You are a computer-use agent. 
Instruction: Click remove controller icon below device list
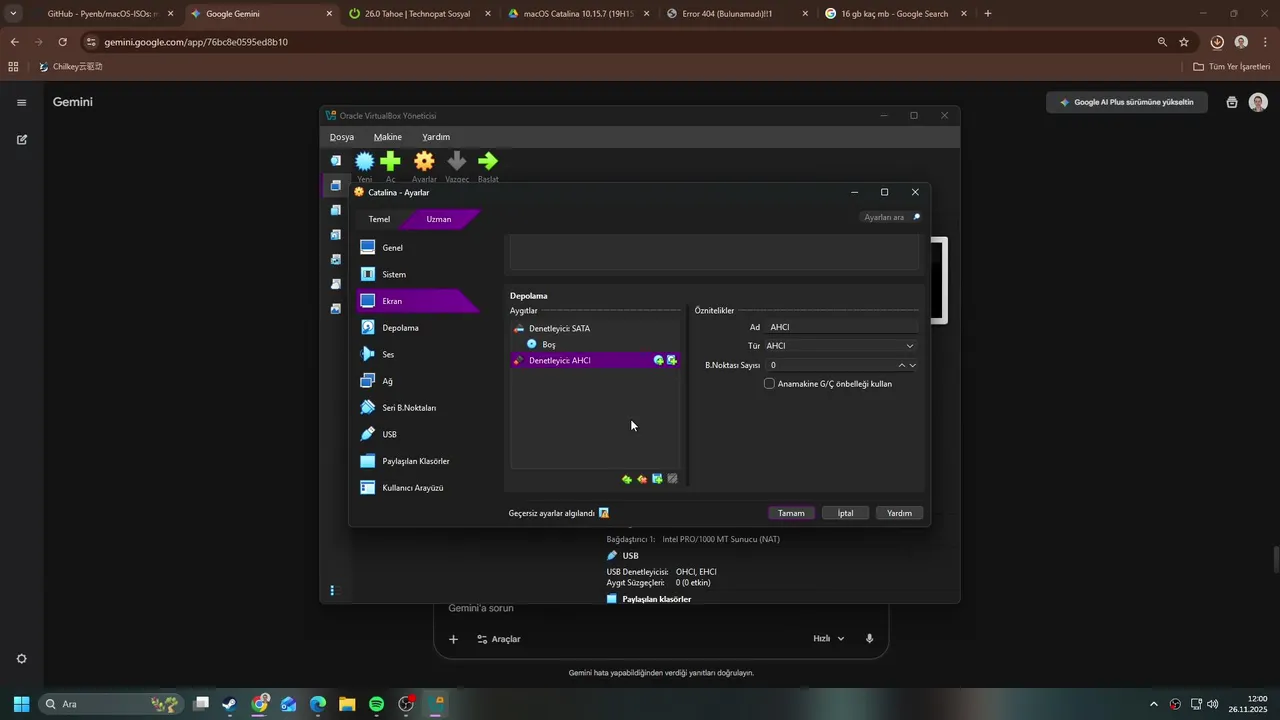[x=642, y=479]
